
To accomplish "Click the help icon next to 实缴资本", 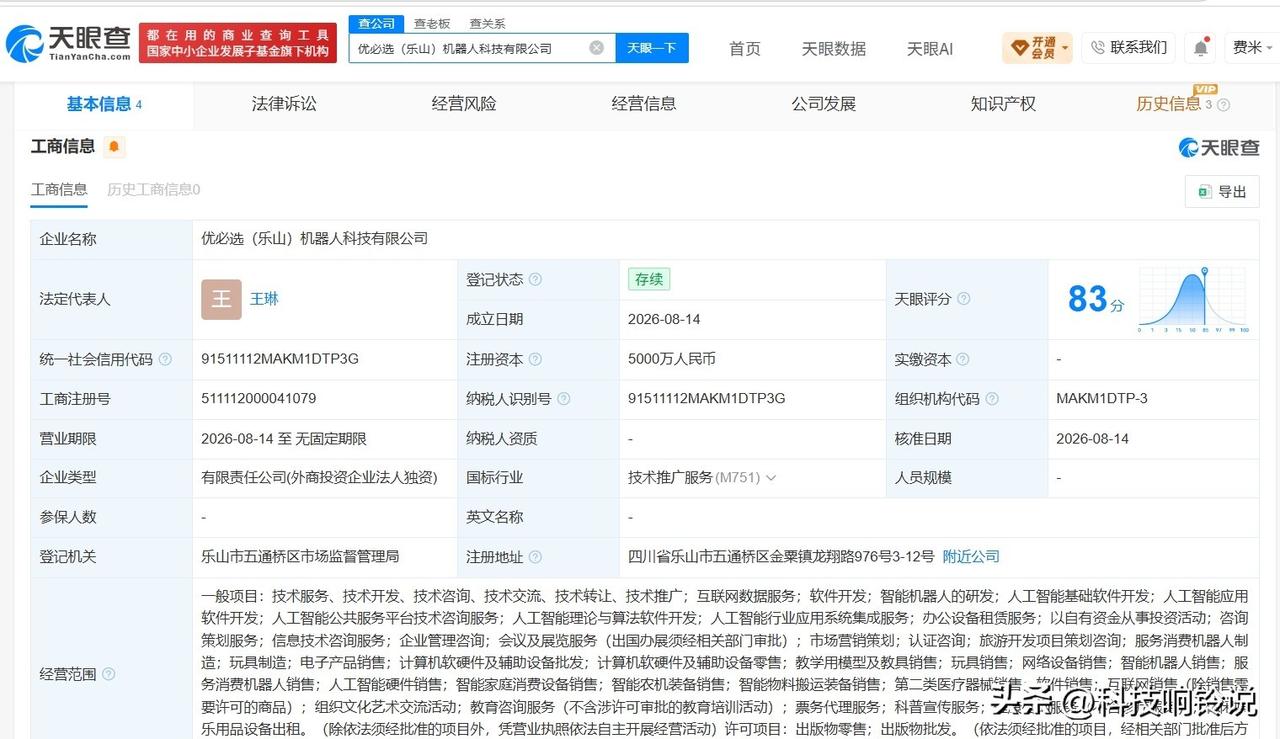I will (x=963, y=359).
